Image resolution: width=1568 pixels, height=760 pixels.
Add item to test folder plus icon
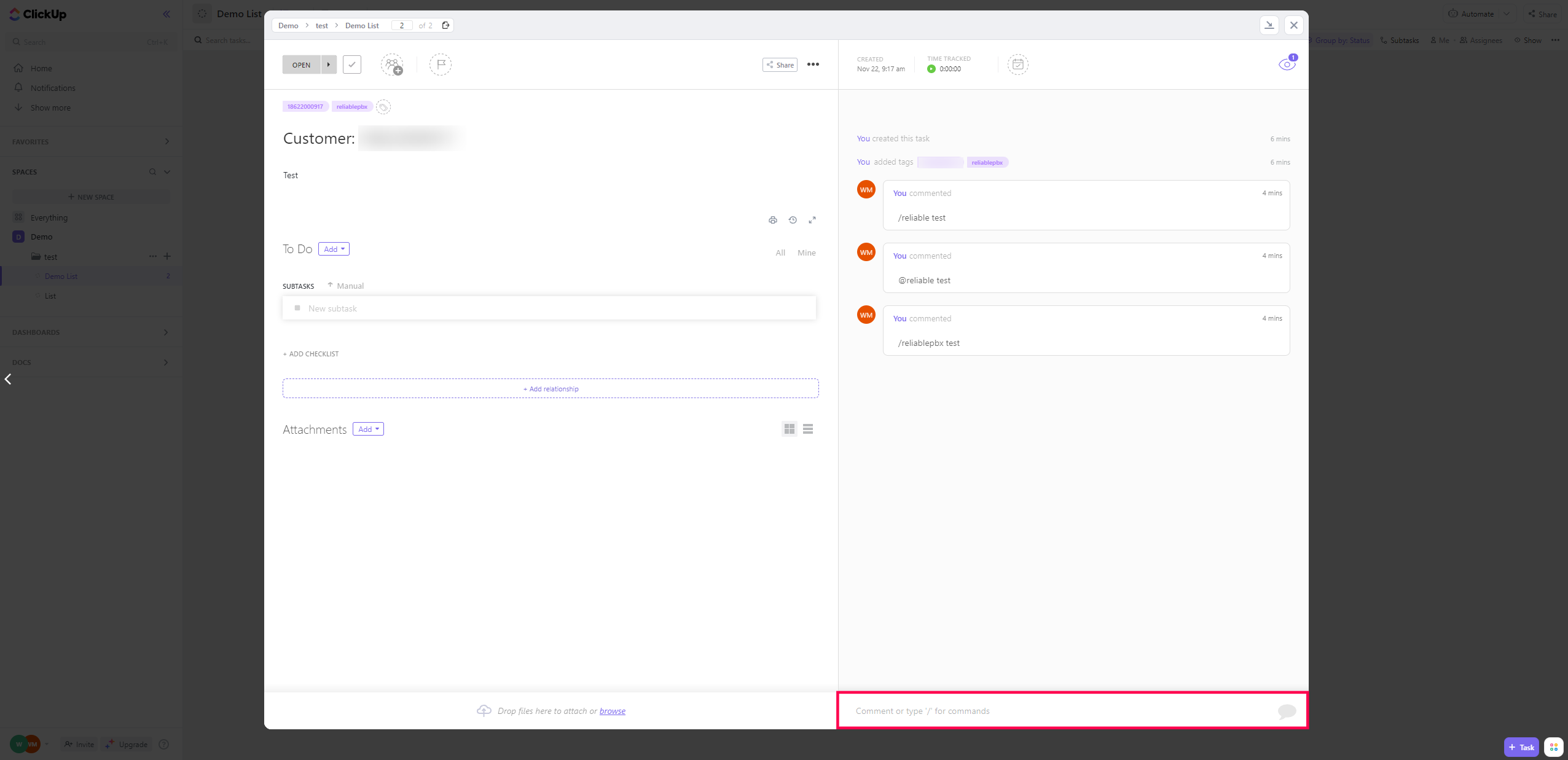(x=167, y=256)
